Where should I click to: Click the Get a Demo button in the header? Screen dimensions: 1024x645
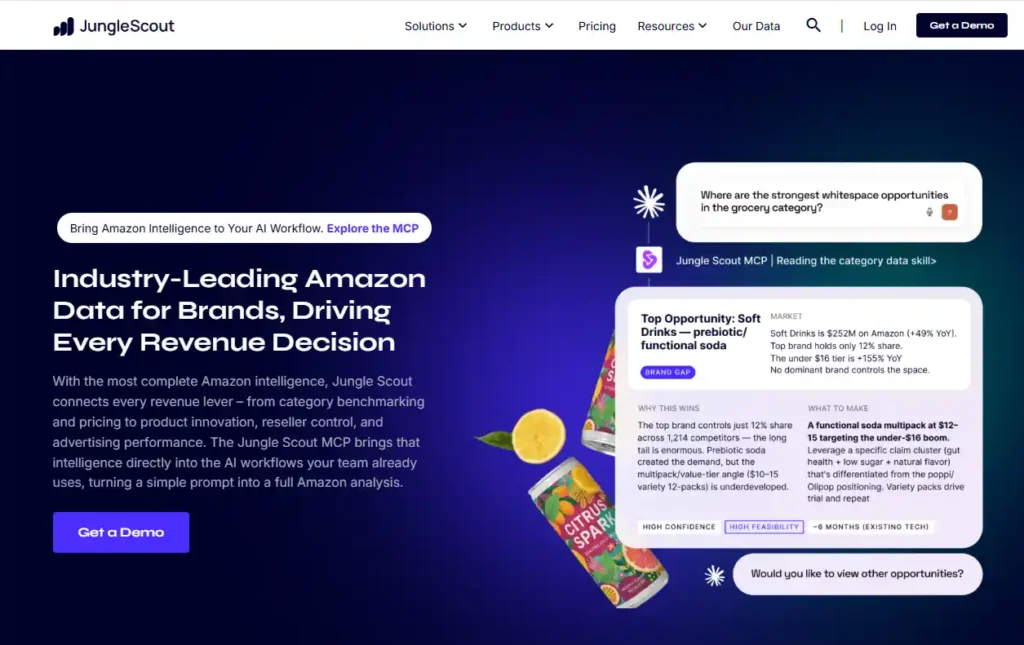tap(961, 25)
